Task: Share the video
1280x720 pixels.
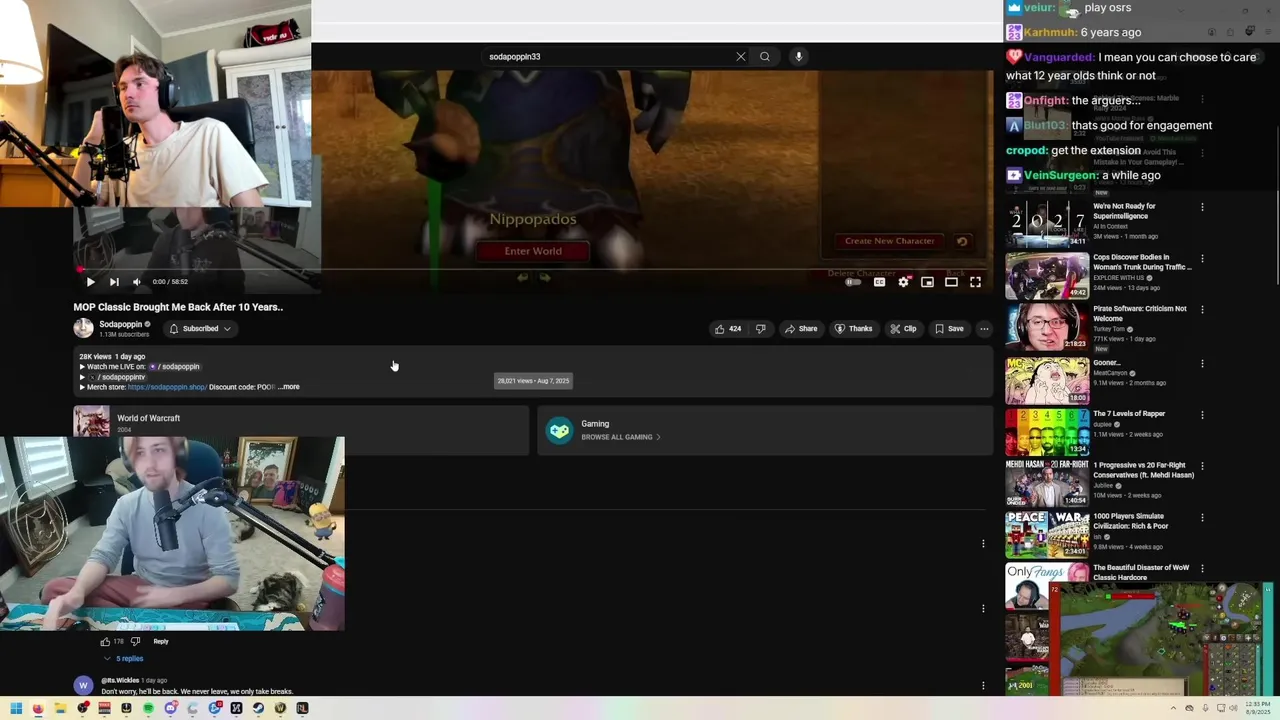Action: coord(800,329)
